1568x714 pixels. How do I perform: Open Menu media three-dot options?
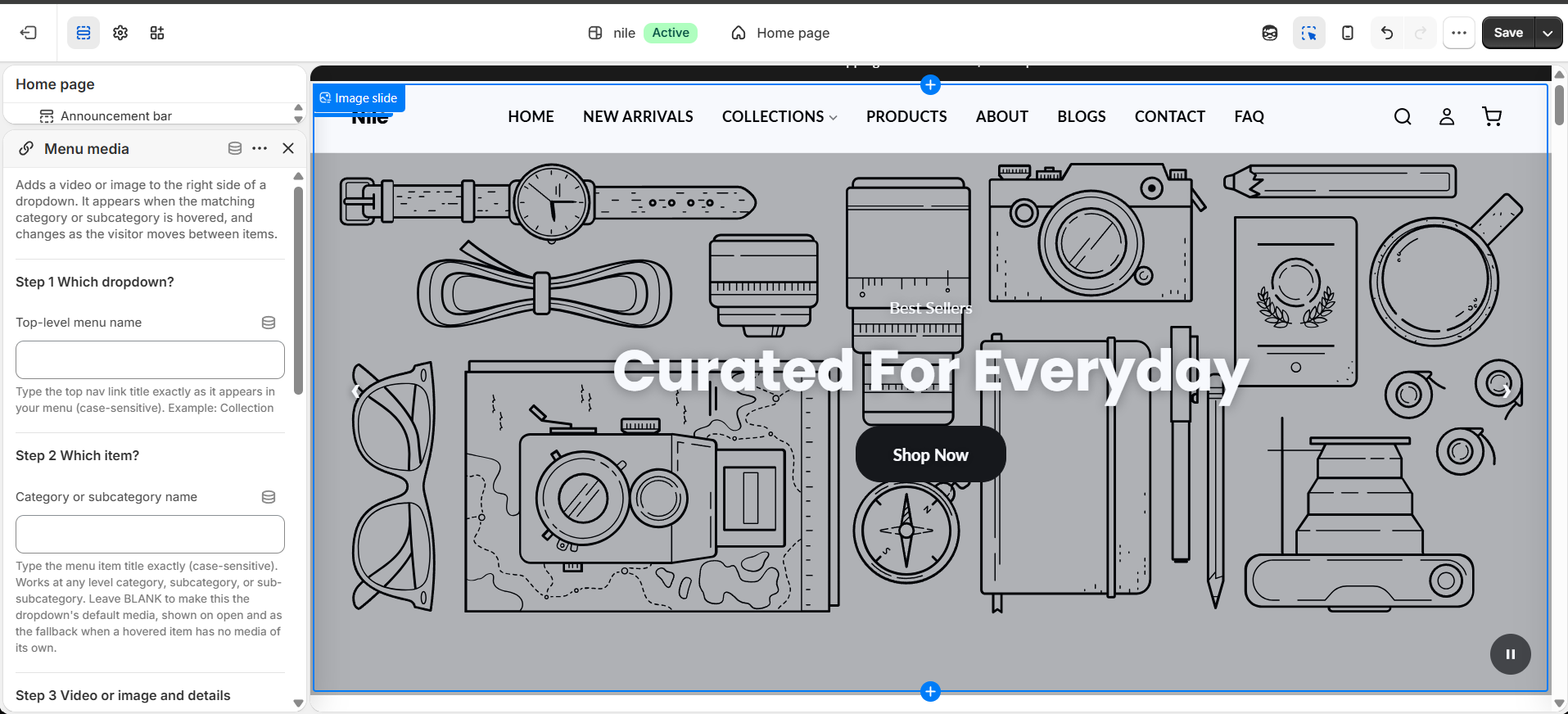pos(260,148)
